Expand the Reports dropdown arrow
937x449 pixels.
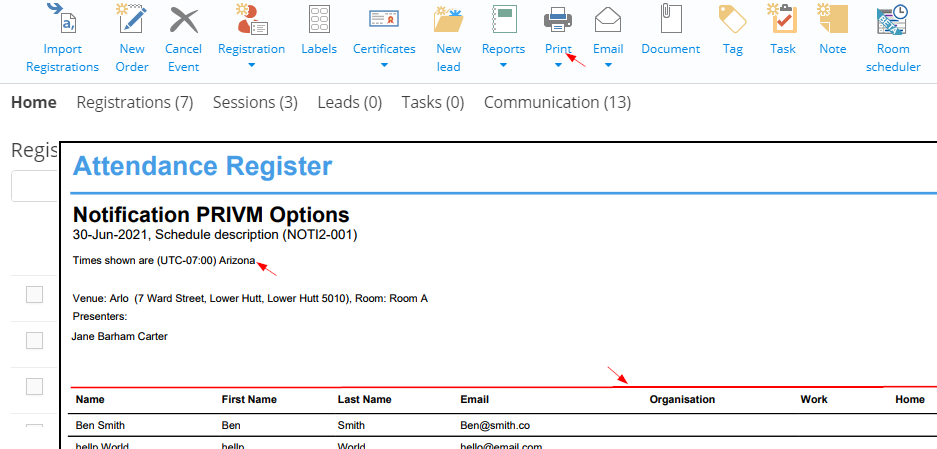[x=503, y=65]
